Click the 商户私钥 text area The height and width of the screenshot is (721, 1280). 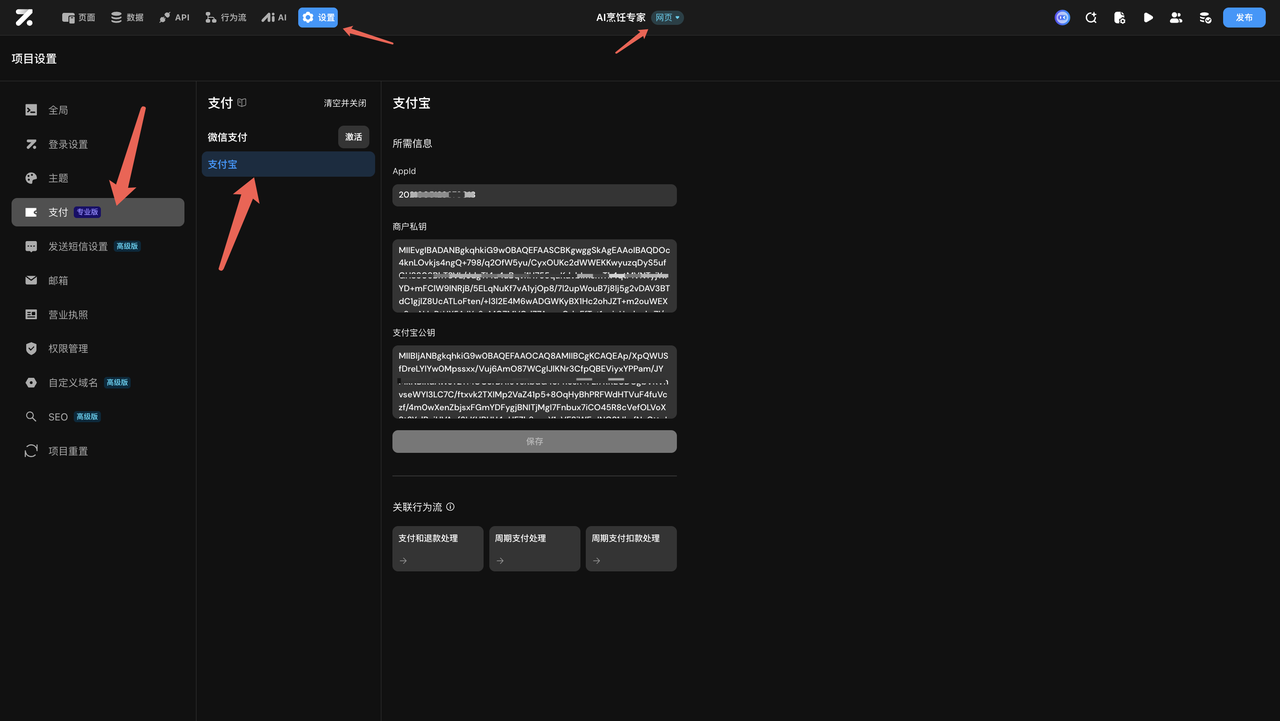point(534,276)
